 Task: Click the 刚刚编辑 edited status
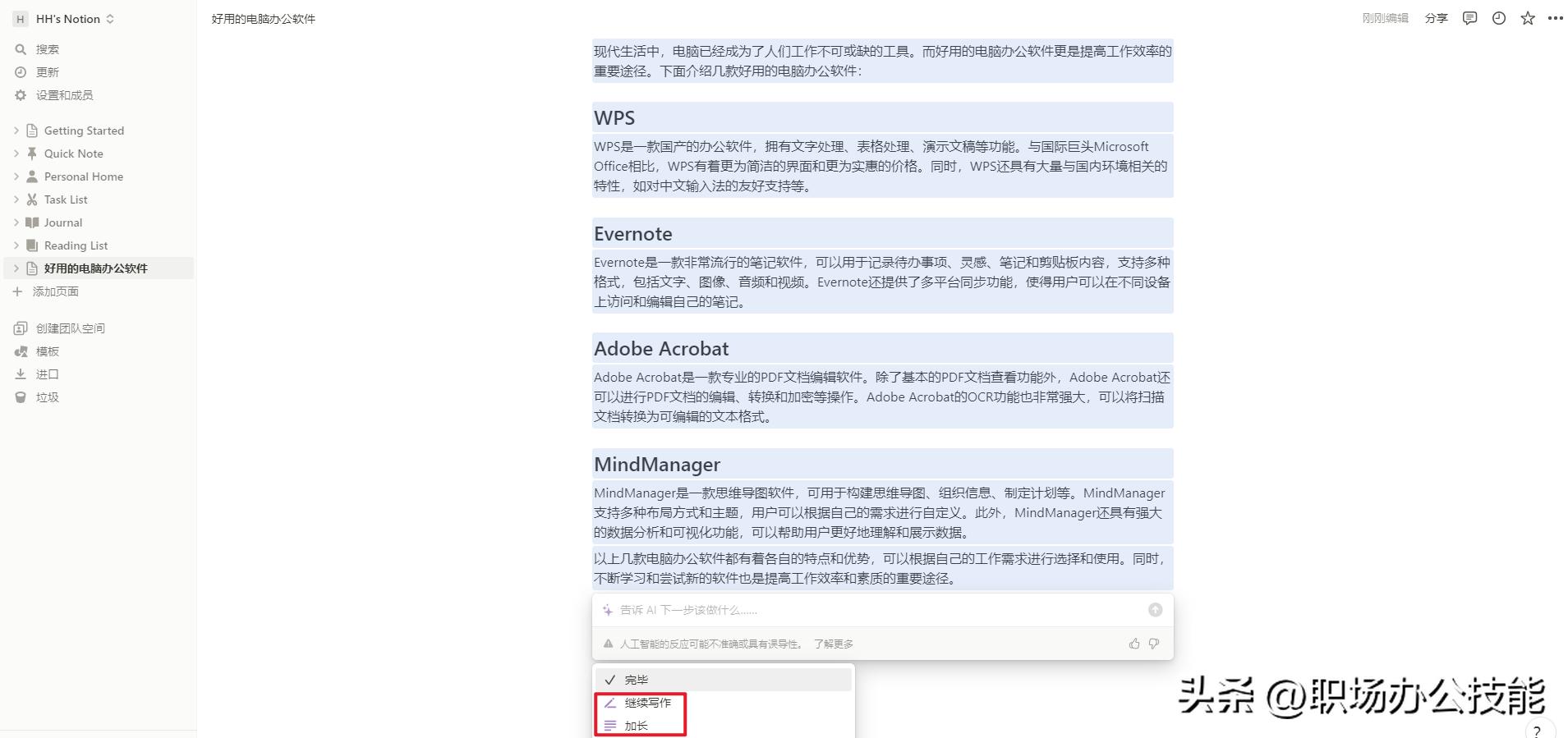tap(1385, 18)
